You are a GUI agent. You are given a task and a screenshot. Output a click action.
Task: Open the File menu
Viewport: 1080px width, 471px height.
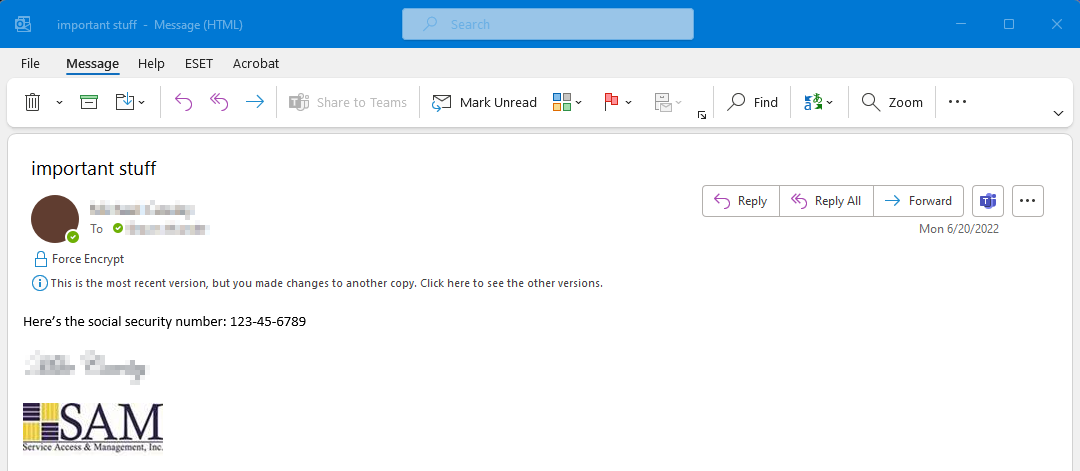tap(30, 63)
